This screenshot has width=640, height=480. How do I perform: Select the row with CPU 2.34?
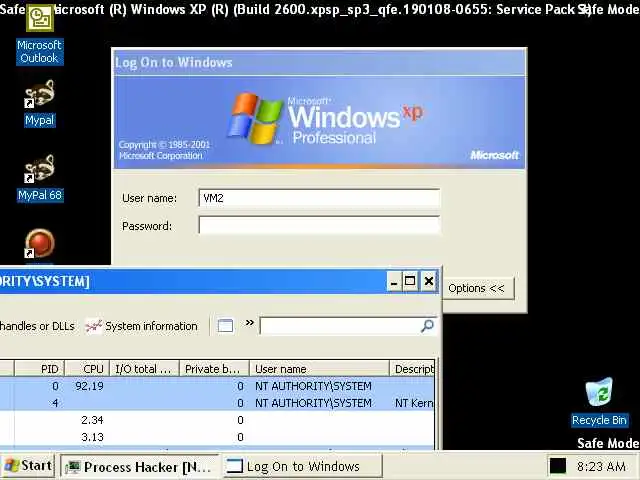(217, 420)
